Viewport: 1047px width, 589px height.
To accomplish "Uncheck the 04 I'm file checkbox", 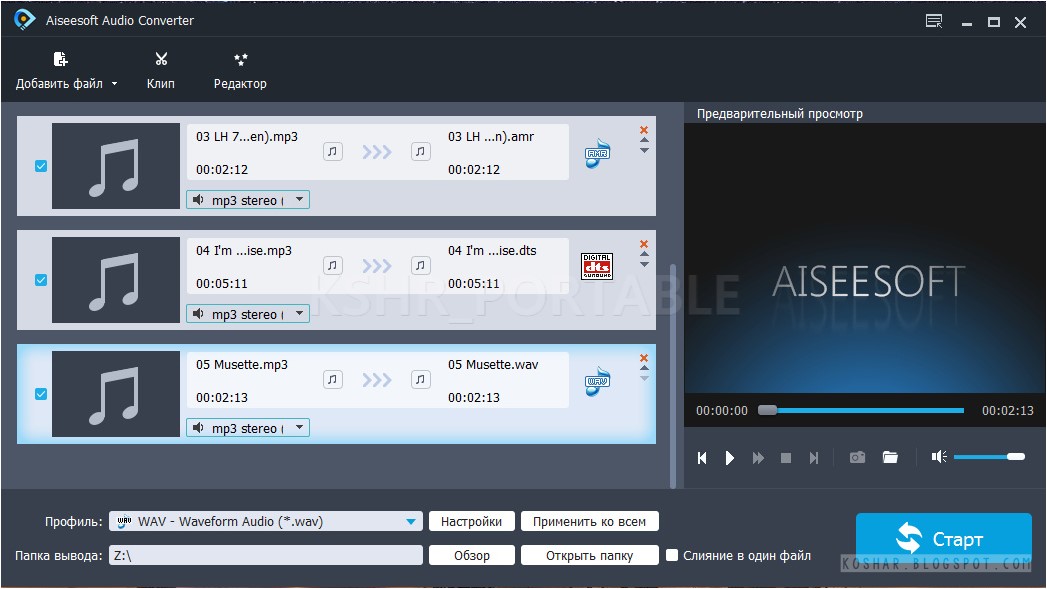I will tap(41, 280).
